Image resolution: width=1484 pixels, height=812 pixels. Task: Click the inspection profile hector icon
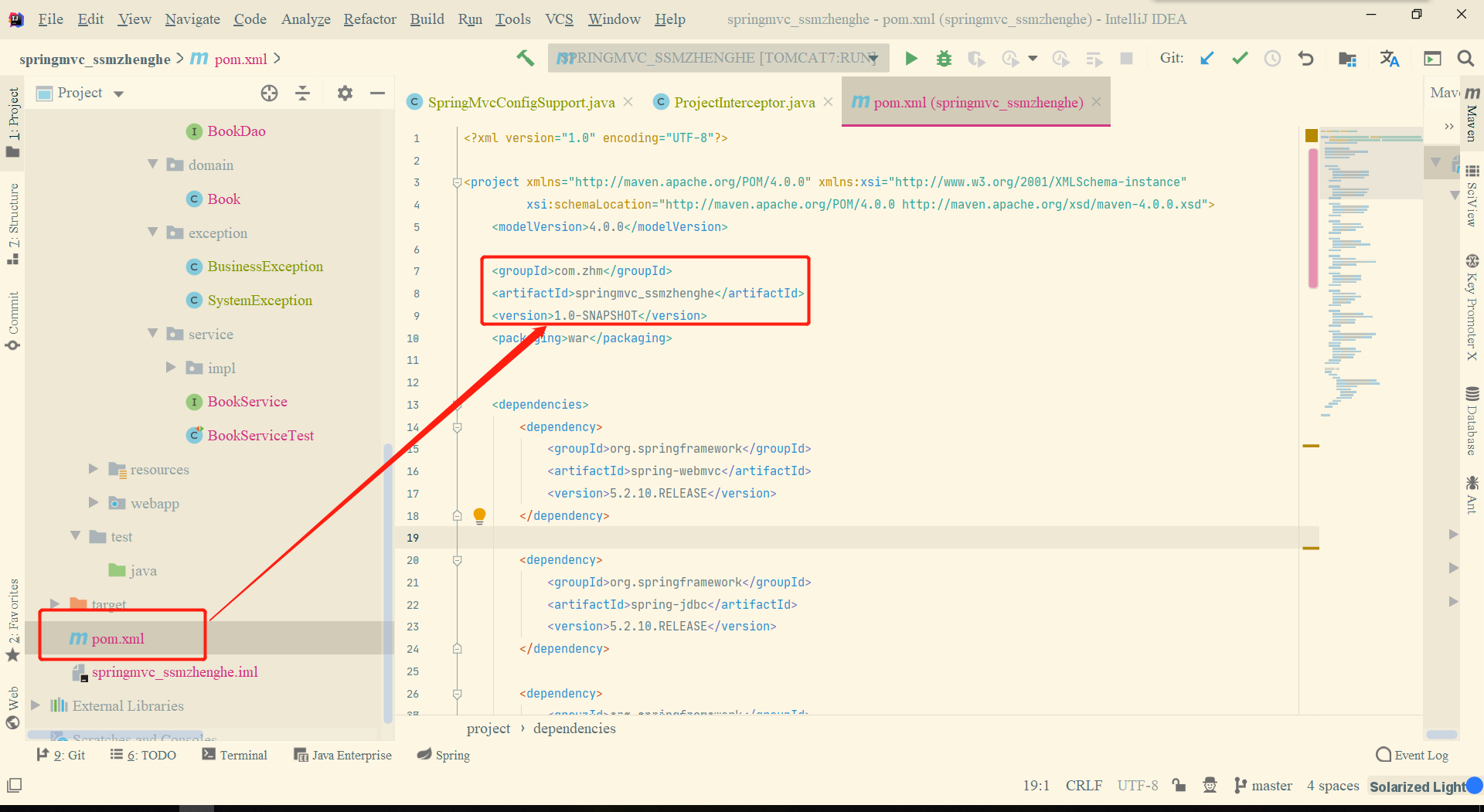coord(1210,786)
